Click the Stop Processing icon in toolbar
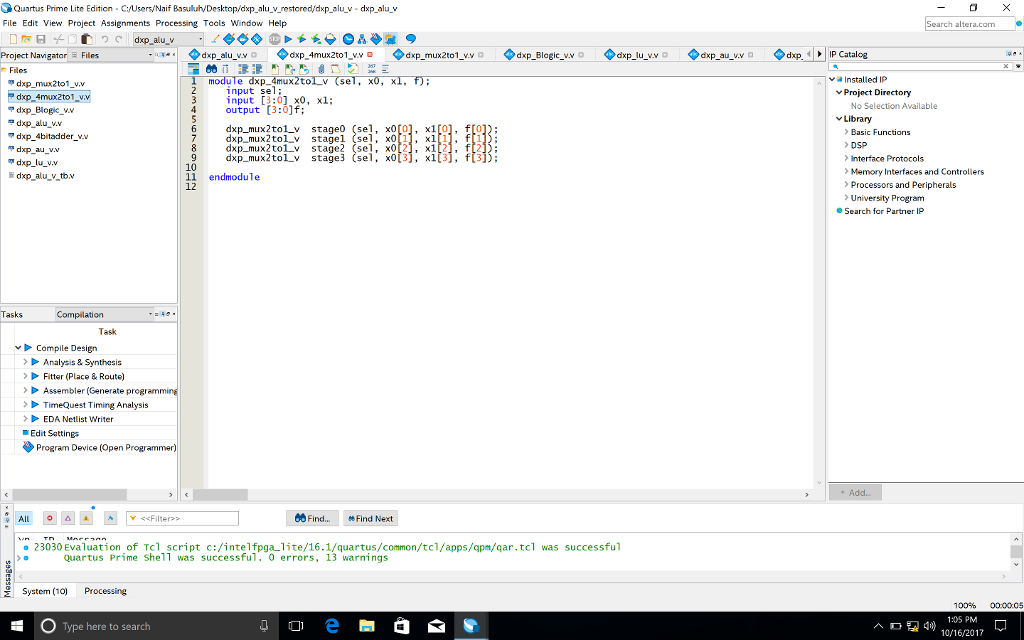This screenshot has height=640, width=1024. [x=274, y=39]
